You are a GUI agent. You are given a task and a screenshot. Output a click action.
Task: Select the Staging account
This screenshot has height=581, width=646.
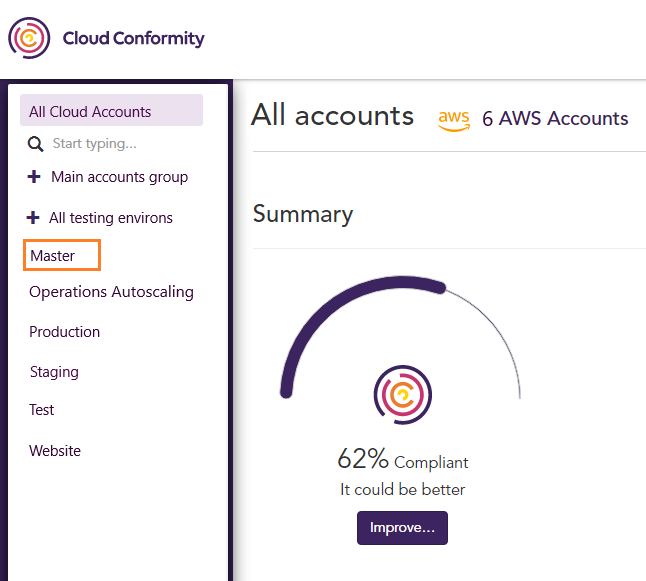tap(54, 372)
